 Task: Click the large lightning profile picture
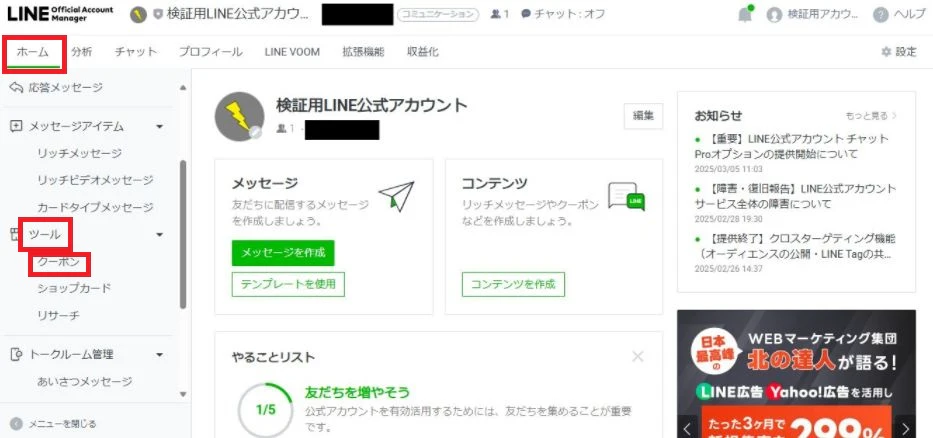(239, 117)
